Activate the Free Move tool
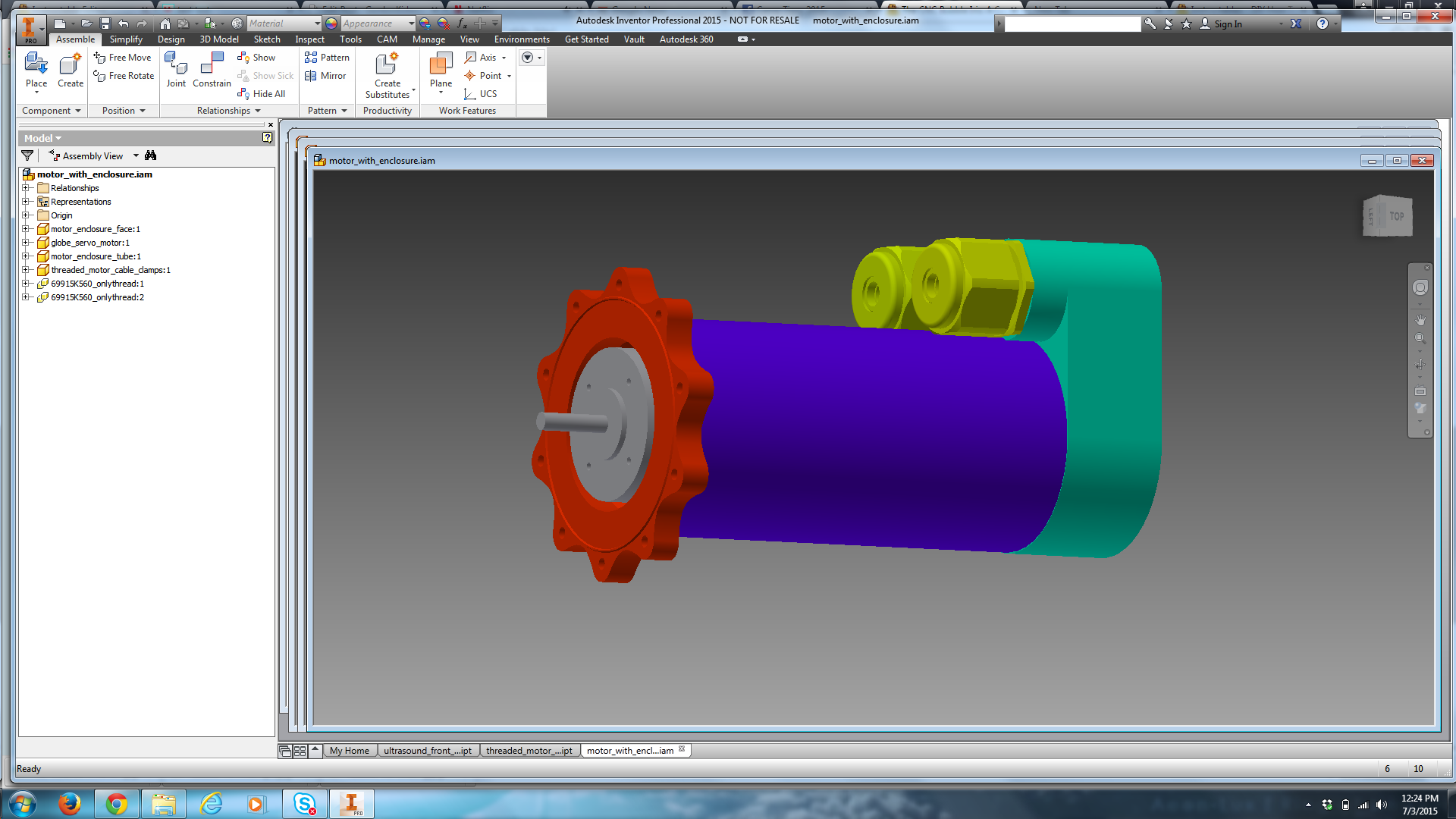Viewport: 1456px width, 819px height. tap(122, 58)
